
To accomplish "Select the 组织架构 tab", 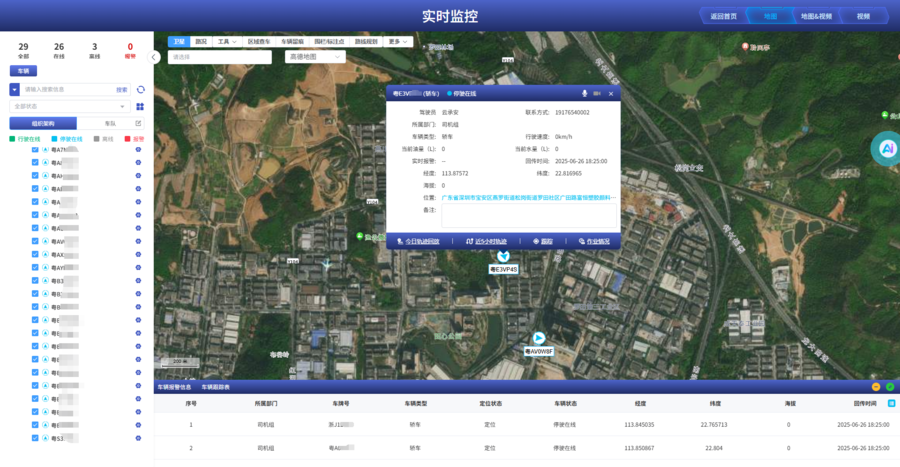I will click(43, 123).
